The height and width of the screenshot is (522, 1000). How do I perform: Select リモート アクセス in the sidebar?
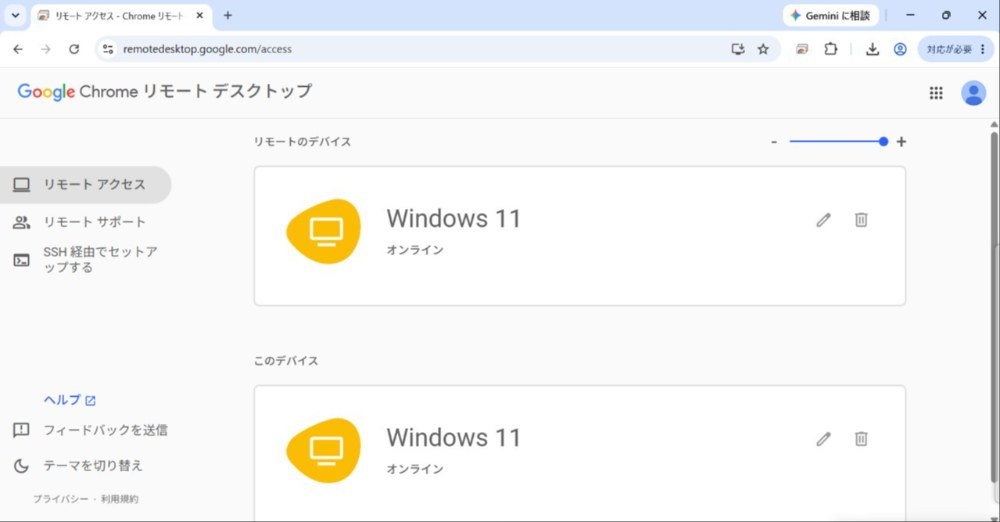(x=85, y=184)
